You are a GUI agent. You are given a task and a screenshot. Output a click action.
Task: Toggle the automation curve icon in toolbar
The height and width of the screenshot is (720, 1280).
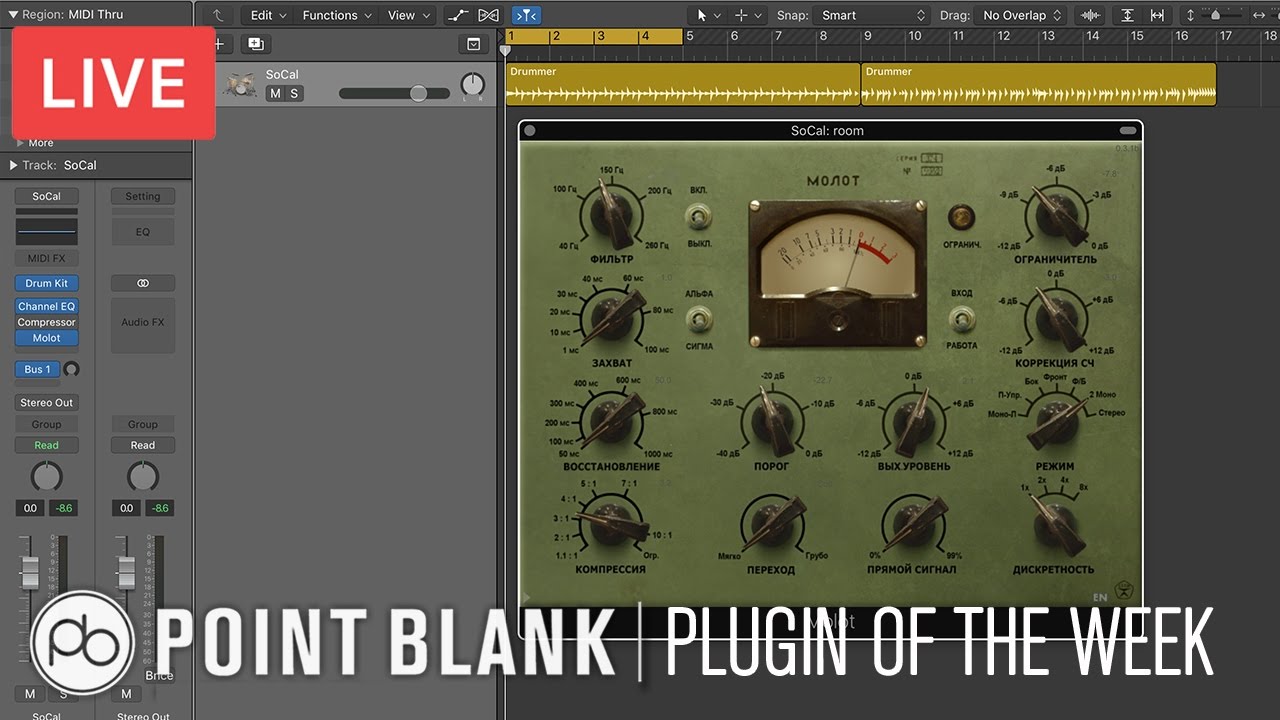pyautogui.click(x=457, y=15)
